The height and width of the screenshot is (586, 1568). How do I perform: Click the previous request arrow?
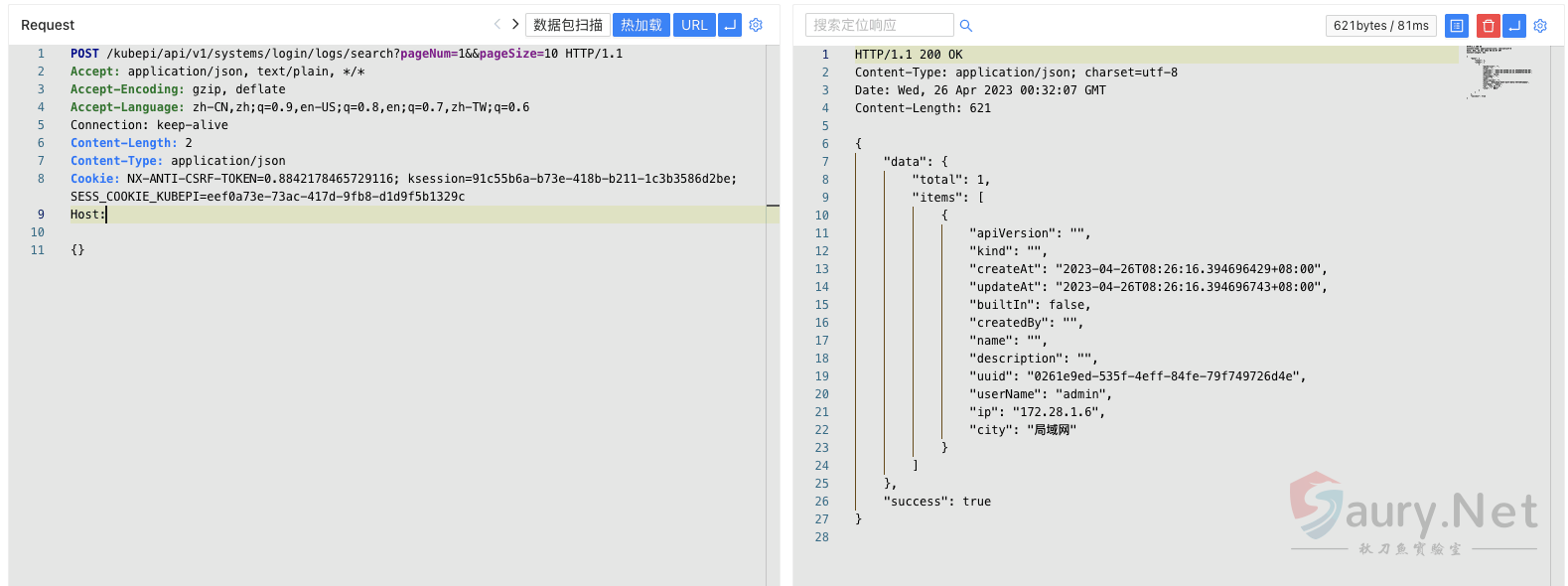point(498,25)
